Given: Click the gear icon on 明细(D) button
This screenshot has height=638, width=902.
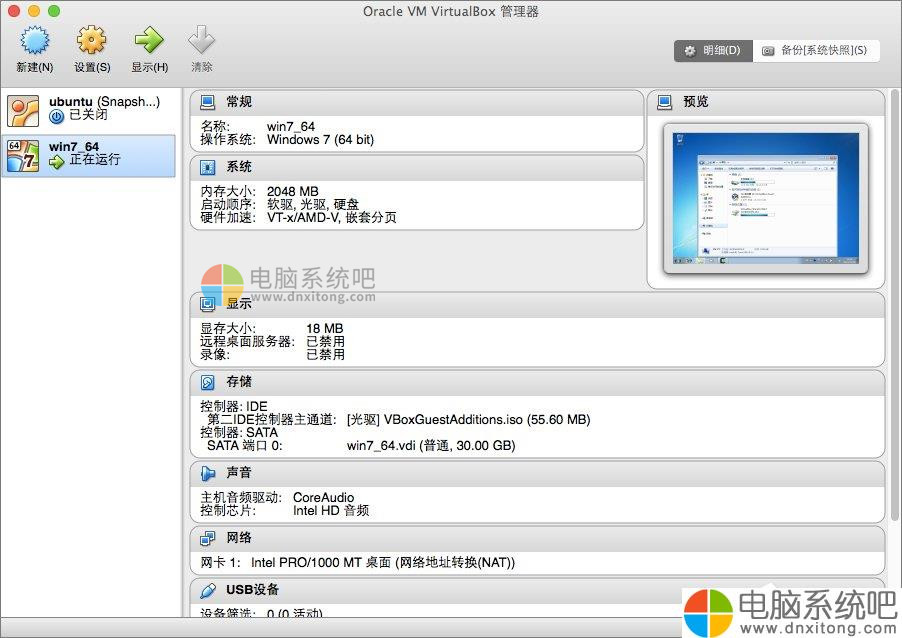Looking at the screenshot, I should [x=690, y=51].
